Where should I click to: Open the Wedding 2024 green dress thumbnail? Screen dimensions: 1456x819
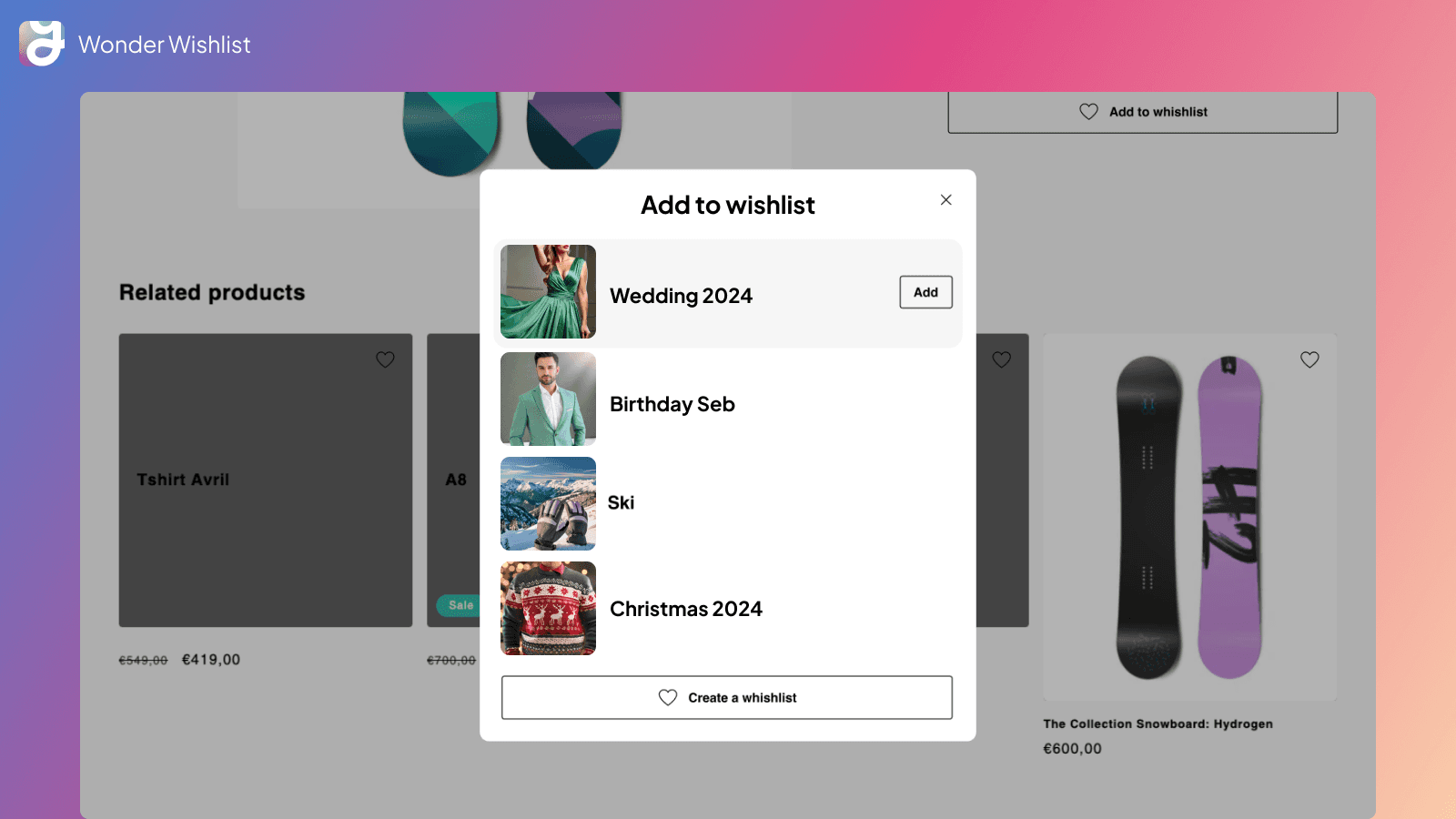click(x=548, y=292)
